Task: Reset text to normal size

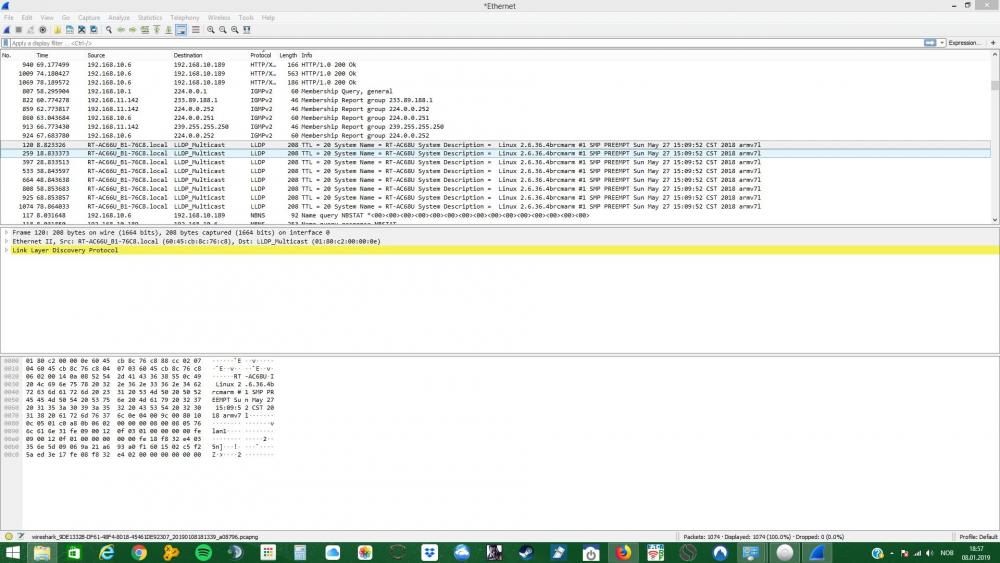Action: pyautogui.click(x=235, y=30)
